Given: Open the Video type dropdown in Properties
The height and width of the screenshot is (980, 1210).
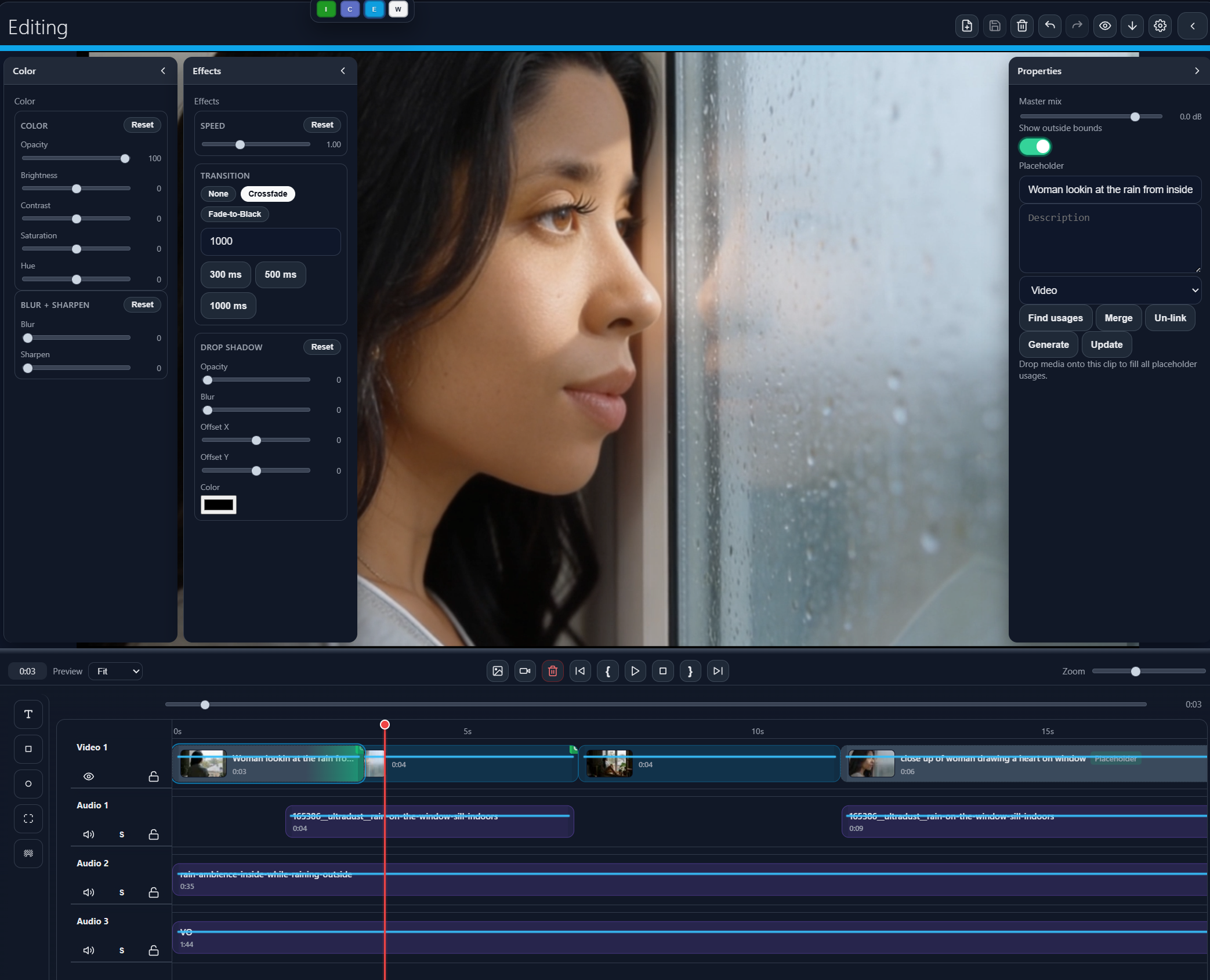Looking at the screenshot, I should 1109,290.
